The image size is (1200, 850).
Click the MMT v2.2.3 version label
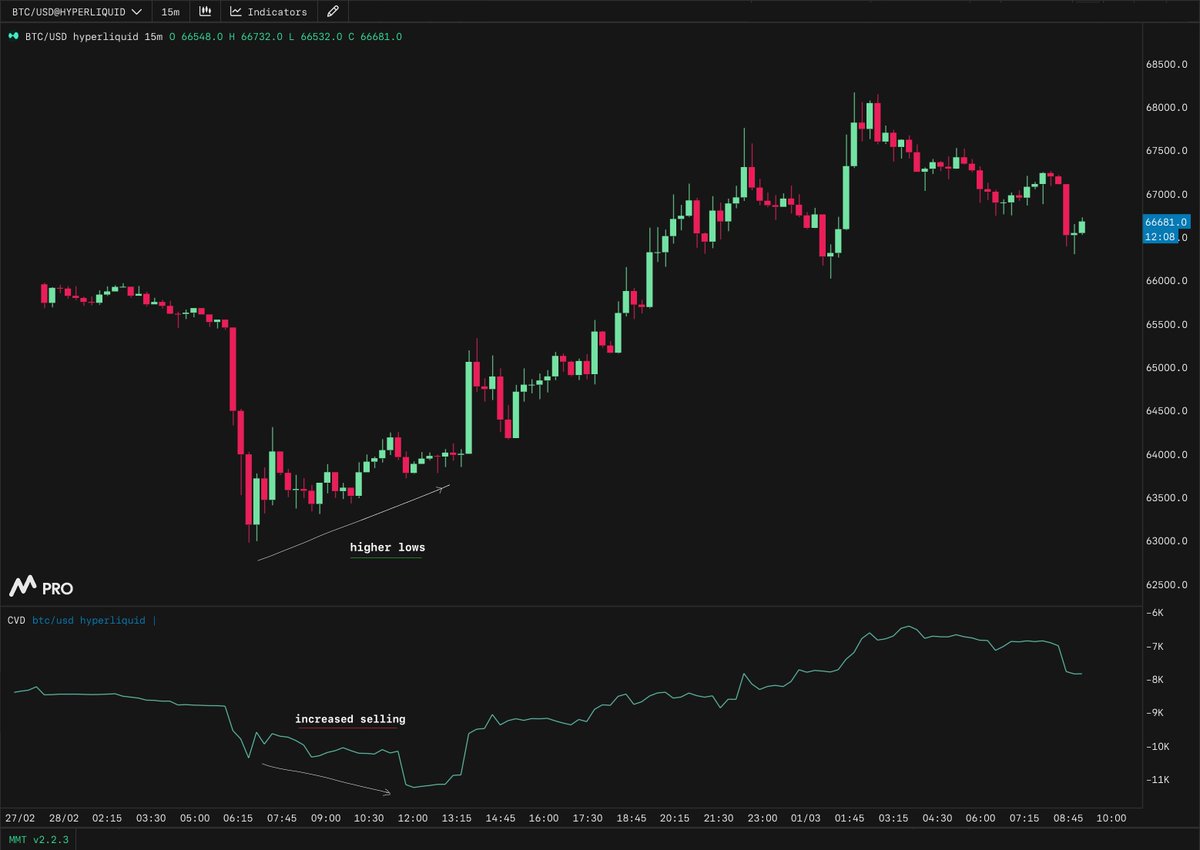38,839
